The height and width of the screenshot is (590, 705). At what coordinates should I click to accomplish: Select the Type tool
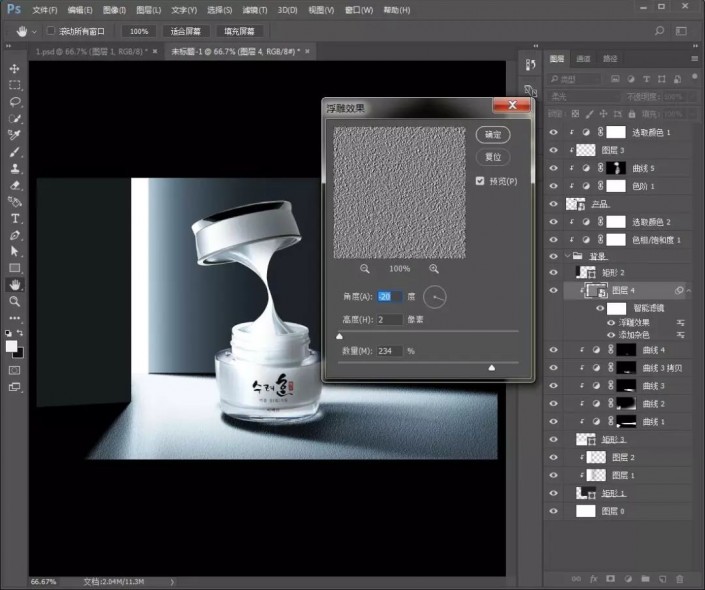15,218
